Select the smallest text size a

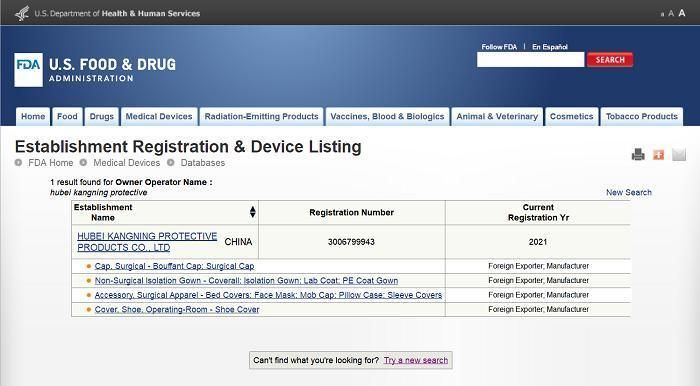click(x=662, y=15)
